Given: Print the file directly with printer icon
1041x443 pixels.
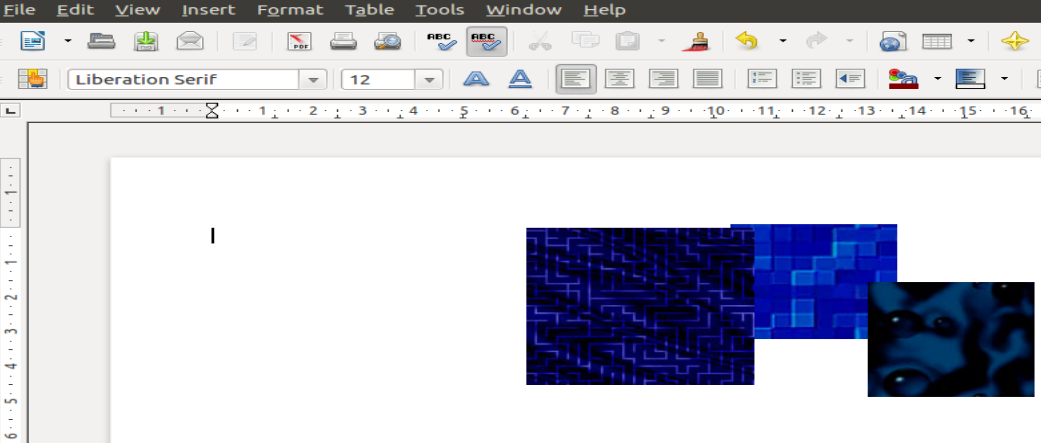Looking at the screenshot, I should pos(343,41).
